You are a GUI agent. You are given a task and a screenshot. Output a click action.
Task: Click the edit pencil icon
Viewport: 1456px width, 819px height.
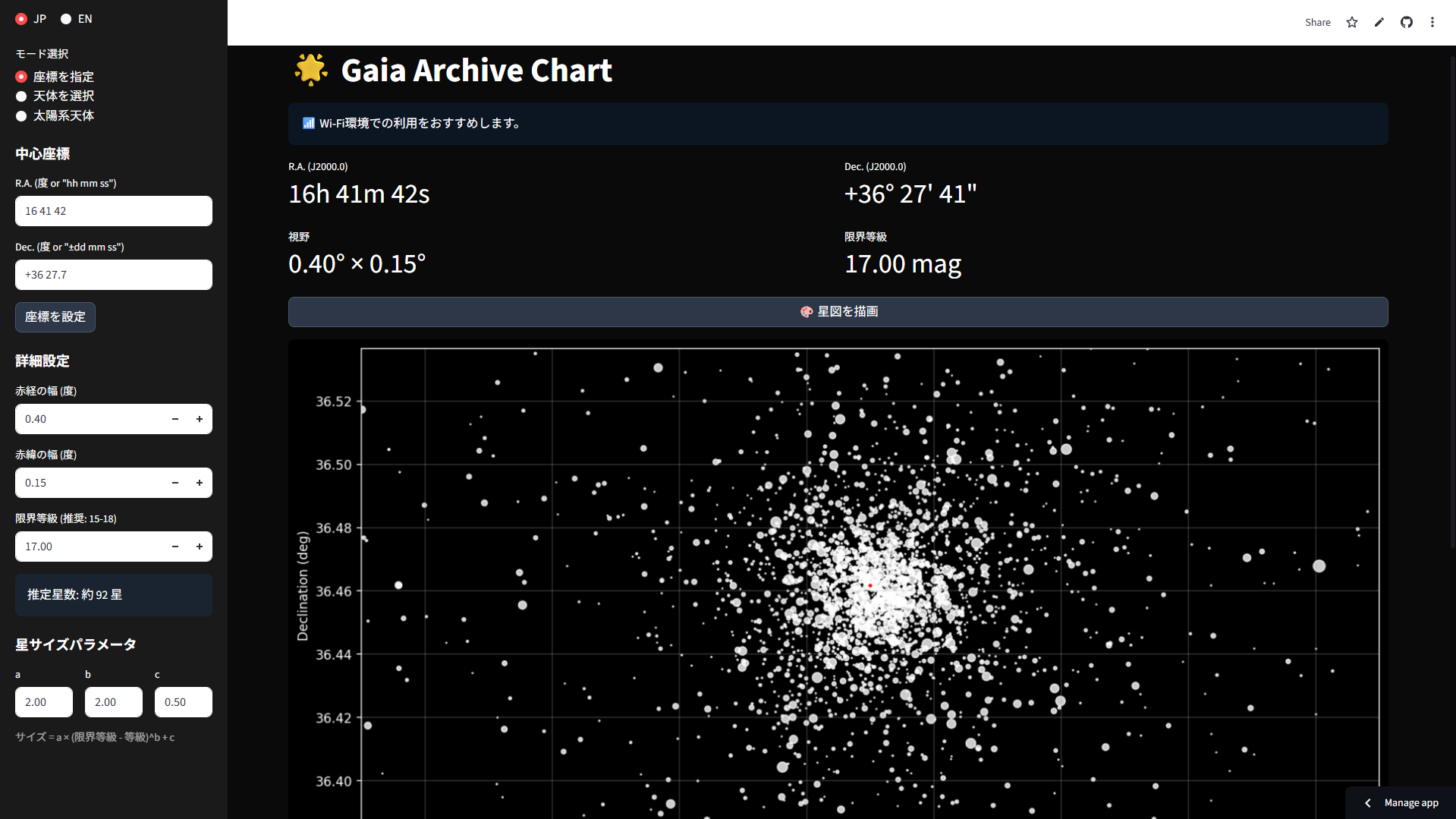1379,22
